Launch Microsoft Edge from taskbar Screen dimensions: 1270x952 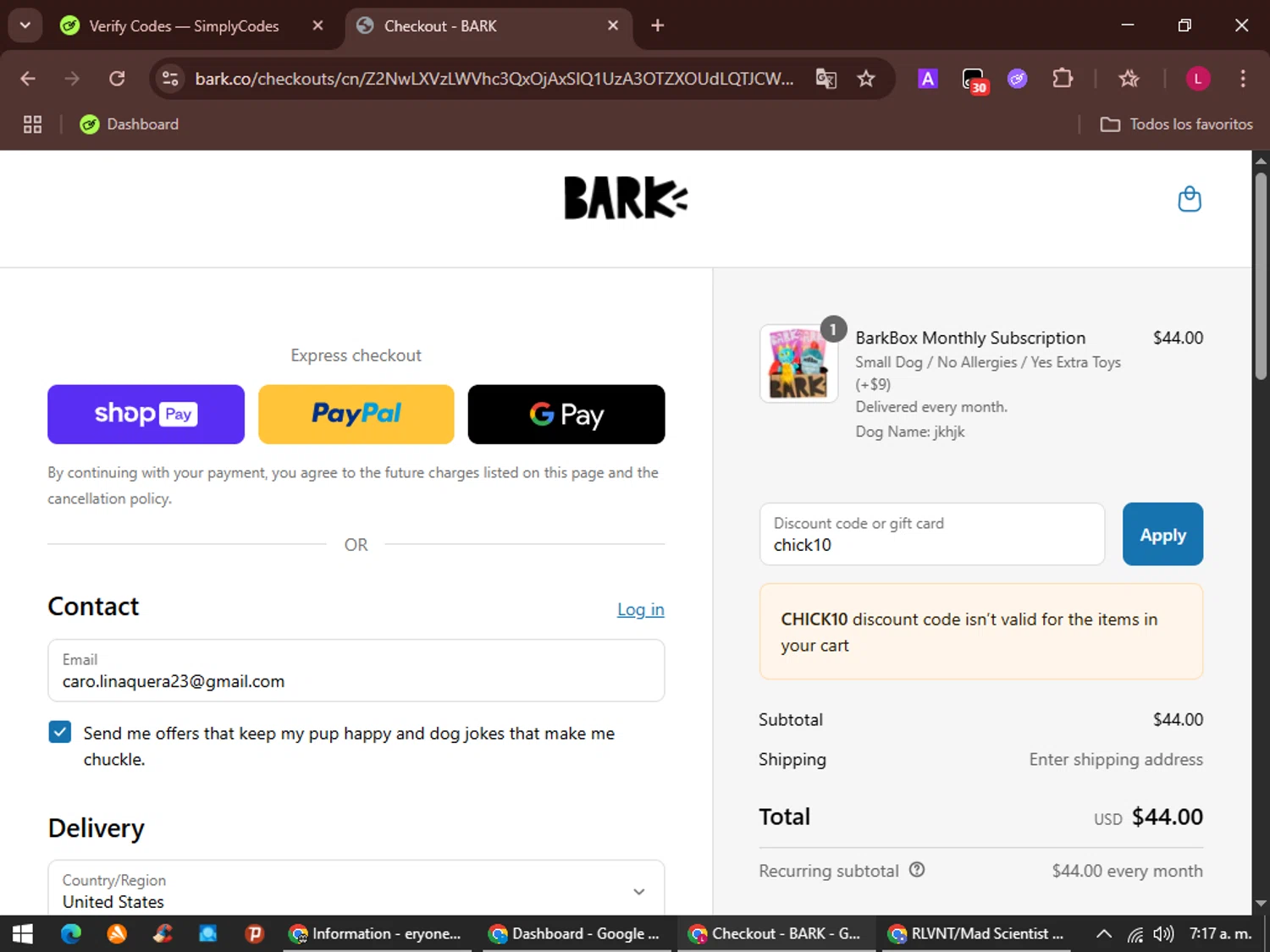click(x=71, y=933)
